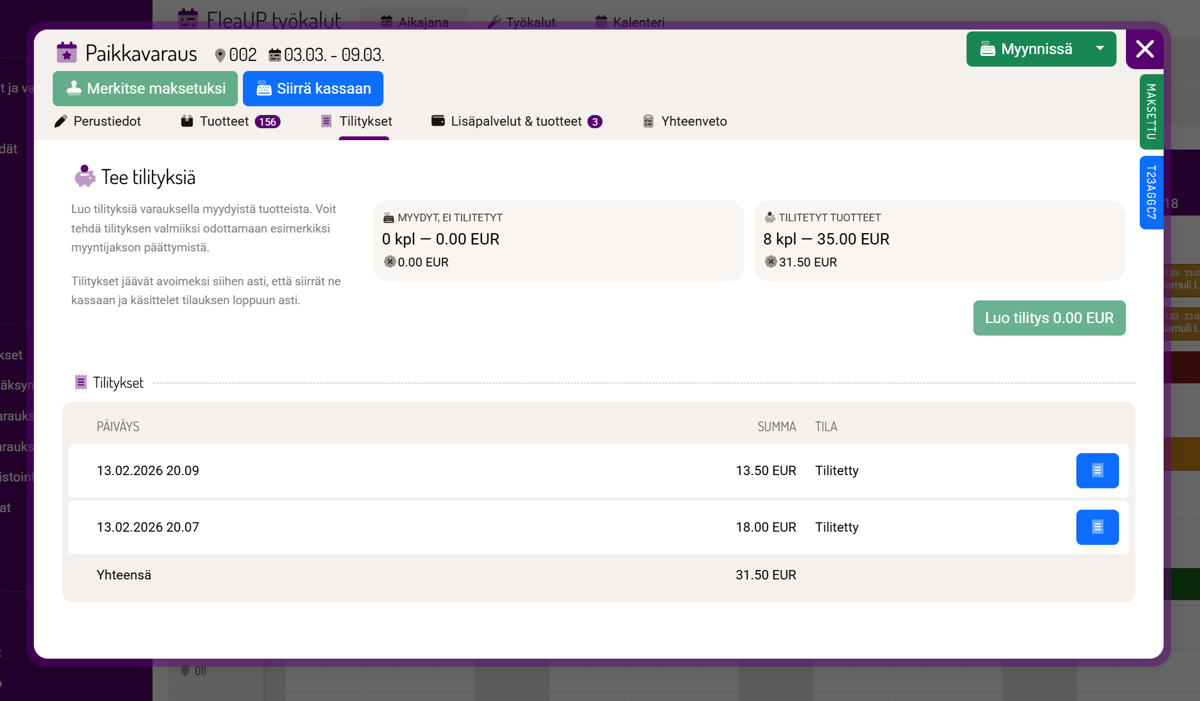Close the Paikkavaraus dialog
The height and width of the screenshot is (701, 1200).
coord(1145,49)
